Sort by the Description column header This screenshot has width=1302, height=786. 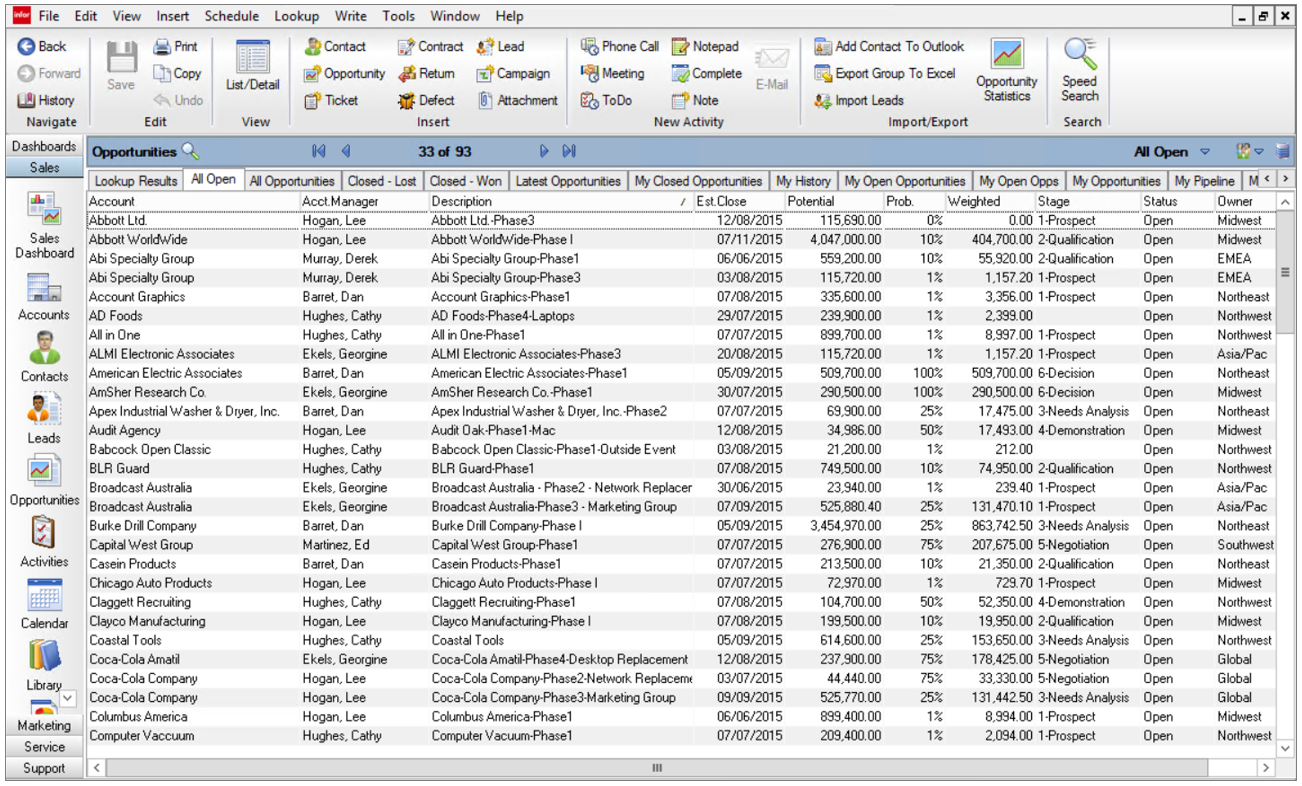(x=560, y=201)
